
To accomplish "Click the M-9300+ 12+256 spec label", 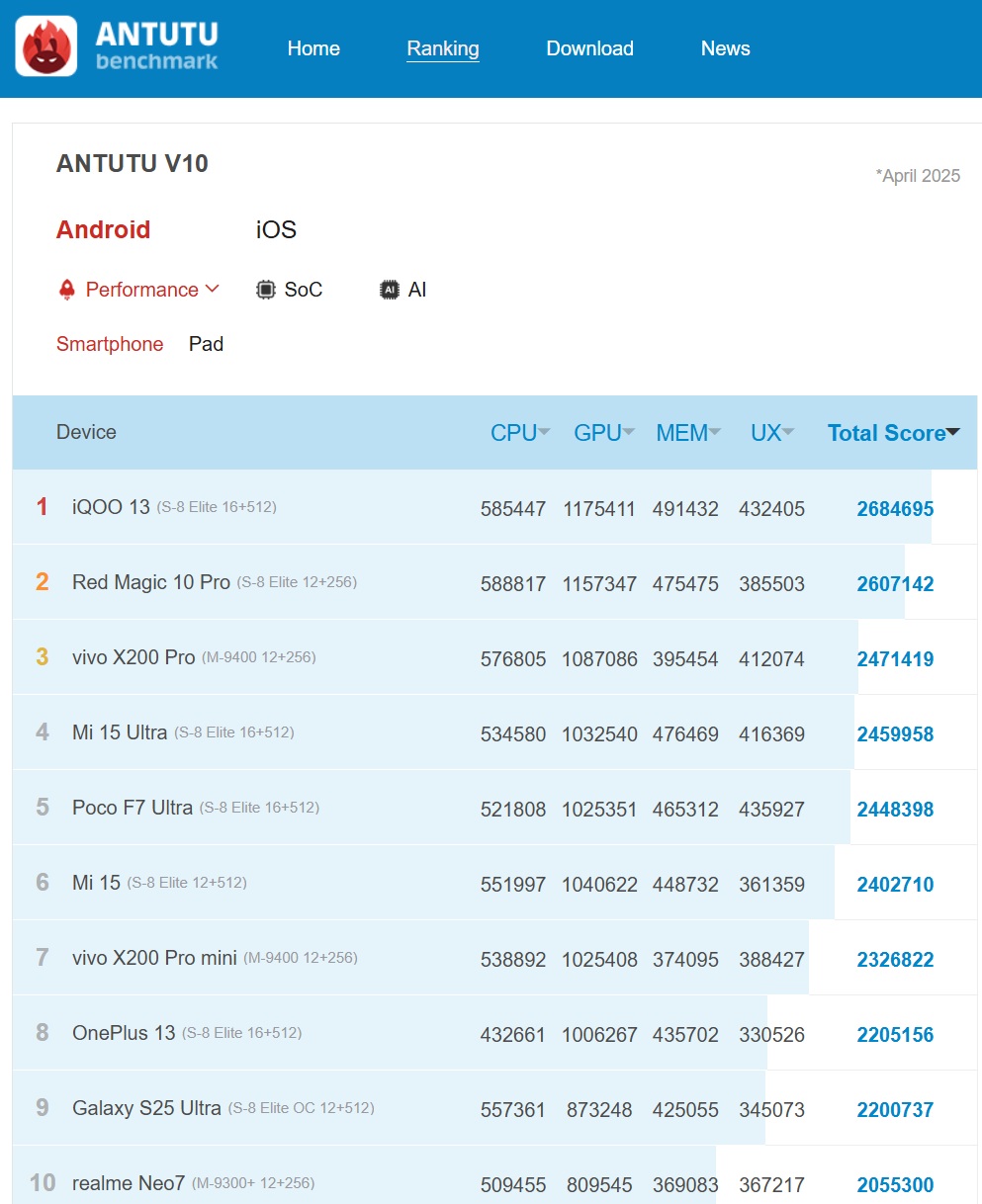I will coord(253,1183).
